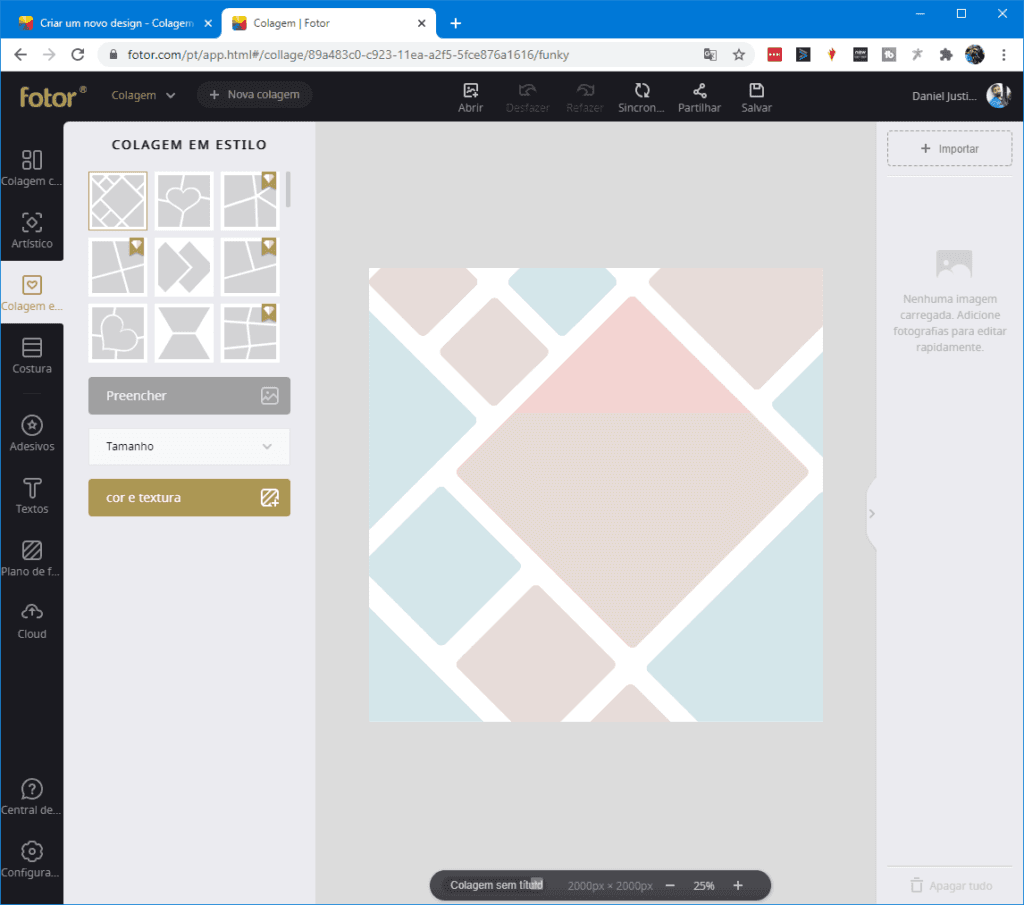The image size is (1024, 905).
Task: Zoom in with the plus button
Action: [x=738, y=886]
